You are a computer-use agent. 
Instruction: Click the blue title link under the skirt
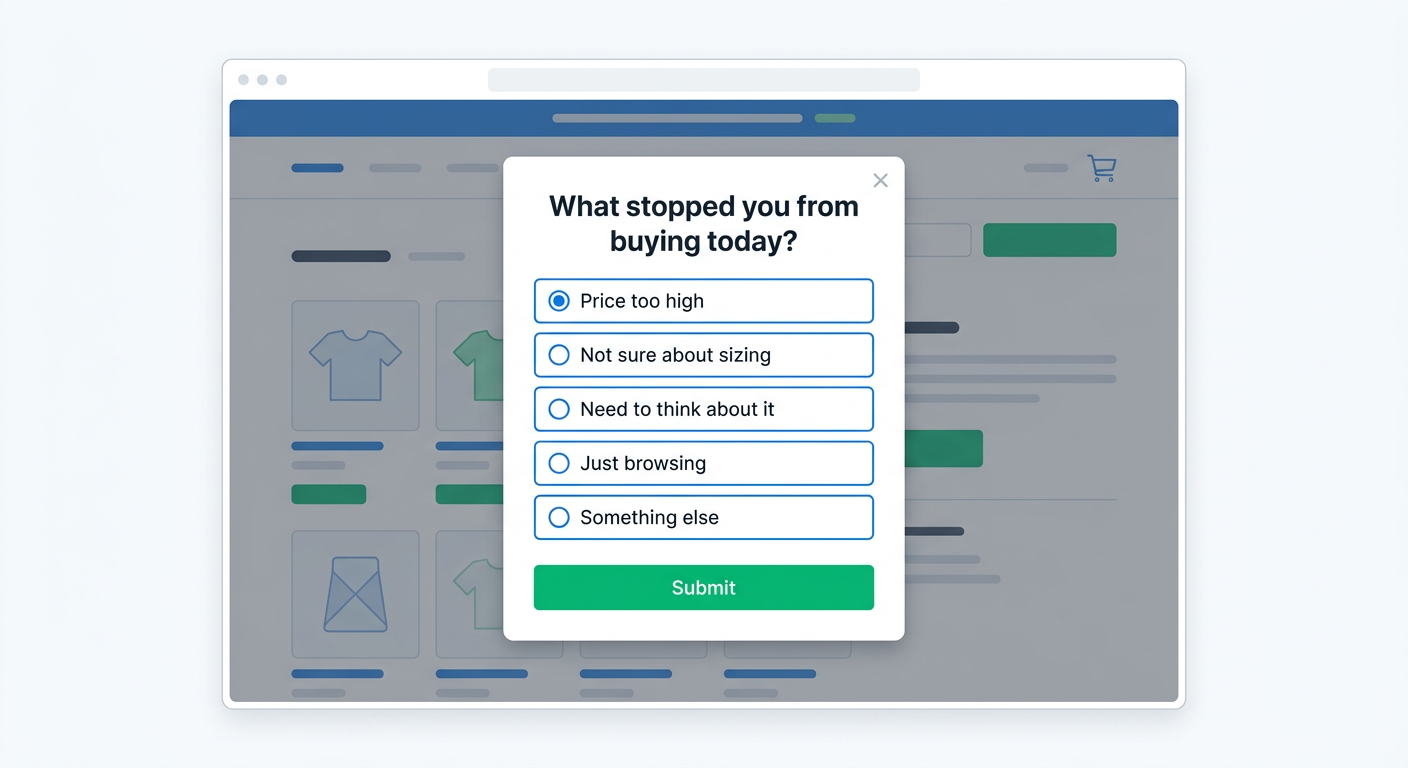click(337, 674)
